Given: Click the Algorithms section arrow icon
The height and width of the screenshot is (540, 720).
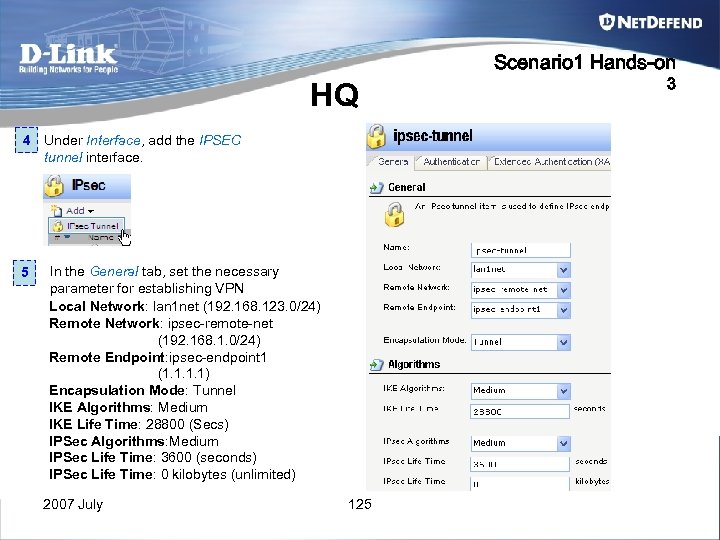Looking at the screenshot, I should pos(377,365).
